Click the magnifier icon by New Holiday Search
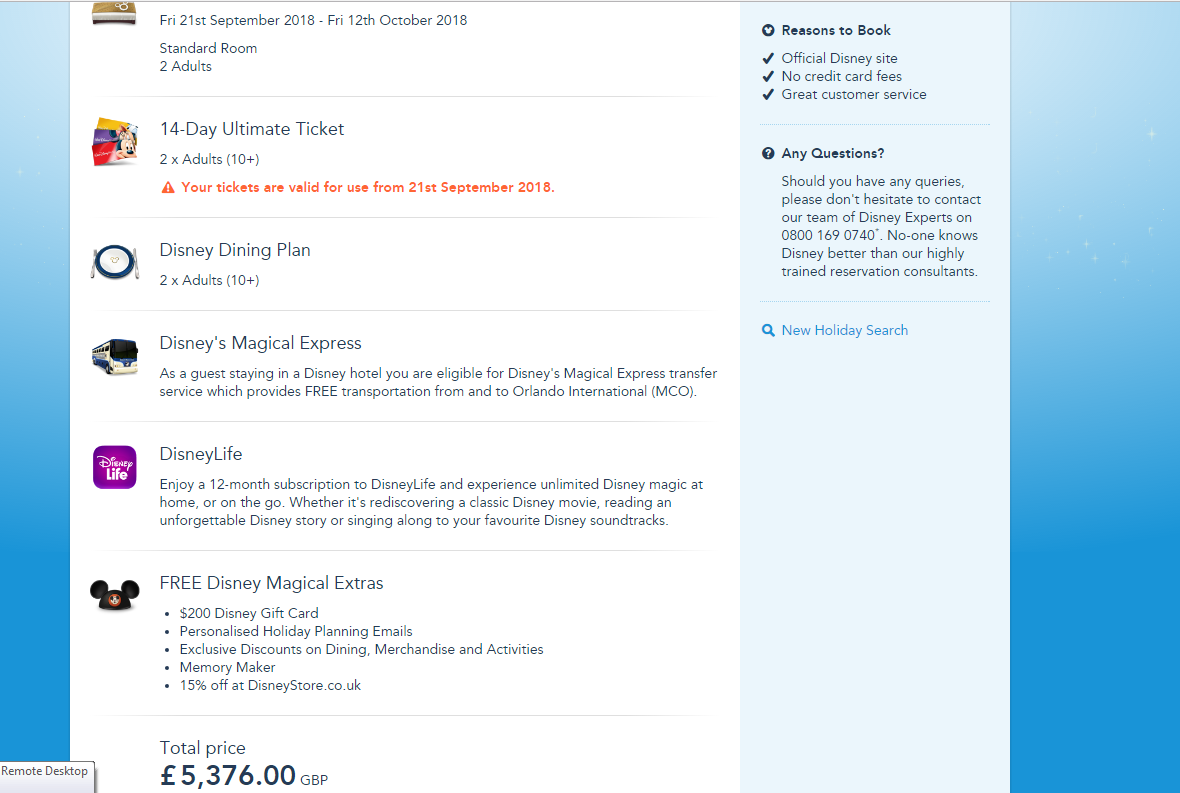The image size is (1180, 793). pos(768,330)
